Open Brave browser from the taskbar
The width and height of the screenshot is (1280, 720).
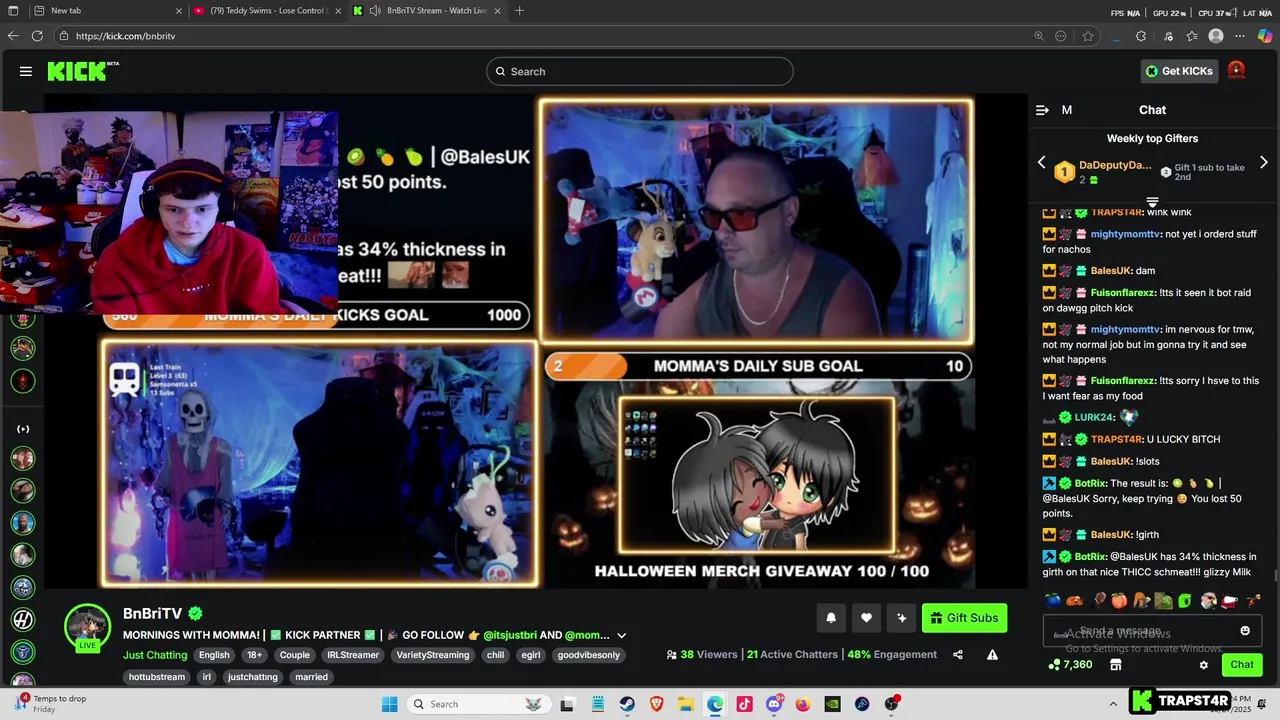tap(657, 704)
